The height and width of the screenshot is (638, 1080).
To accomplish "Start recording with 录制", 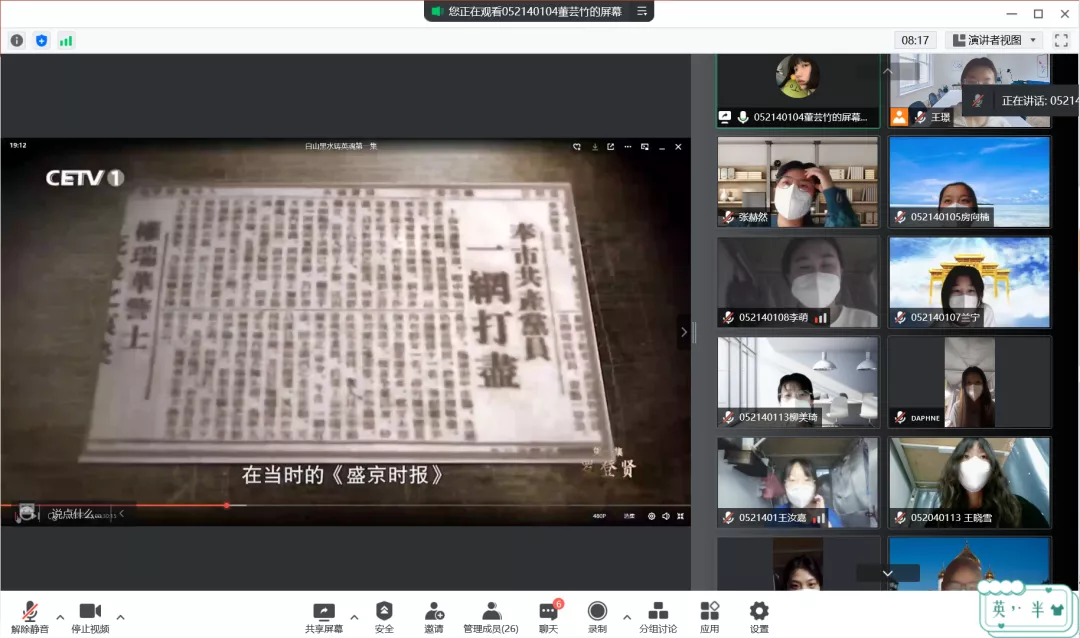I will coord(597,617).
